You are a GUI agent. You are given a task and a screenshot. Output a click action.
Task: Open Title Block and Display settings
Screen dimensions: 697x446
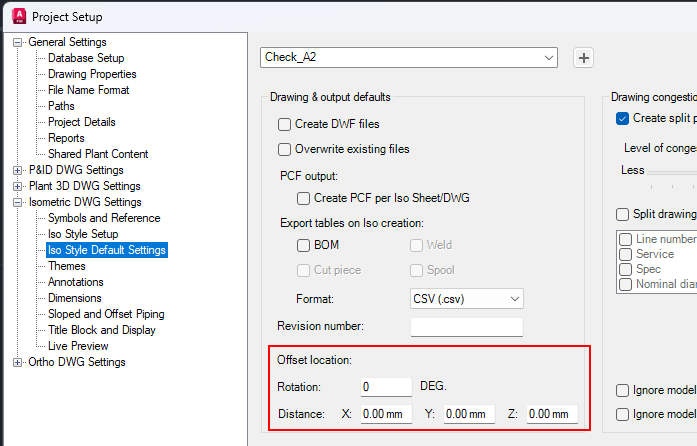[102, 330]
